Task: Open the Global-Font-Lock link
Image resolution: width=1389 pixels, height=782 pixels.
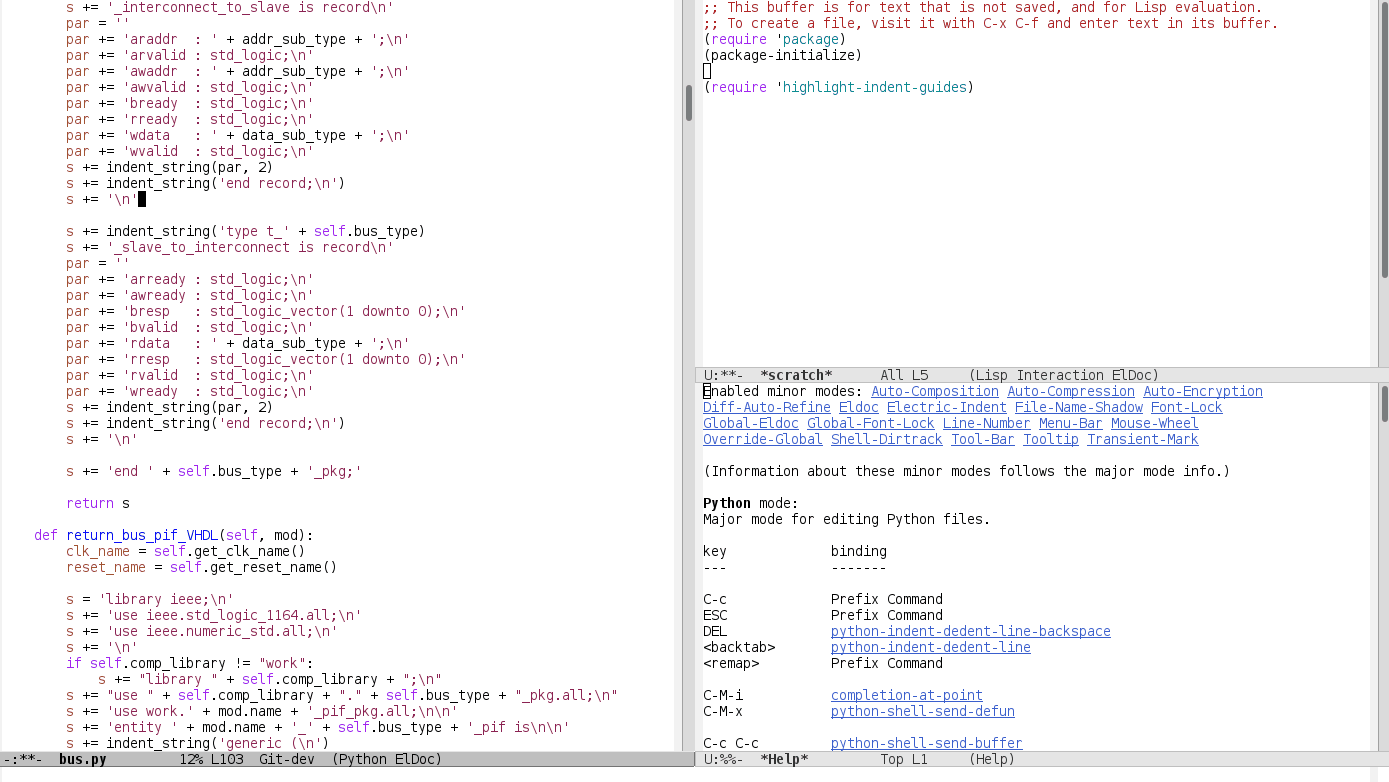Action: [x=871, y=423]
